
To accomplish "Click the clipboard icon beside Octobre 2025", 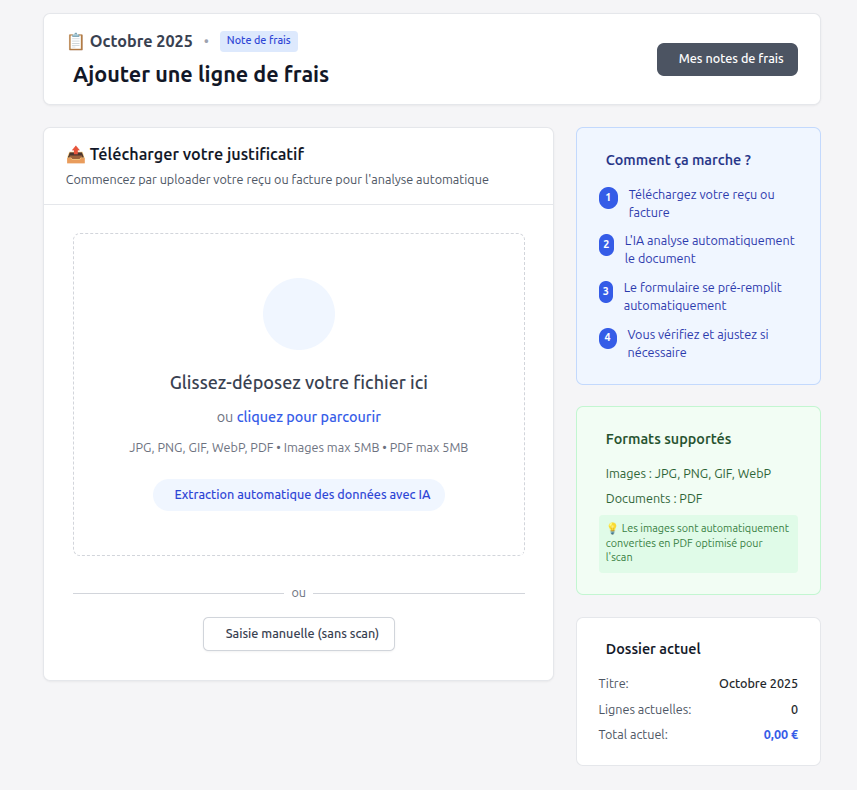I will click(75, 41).
